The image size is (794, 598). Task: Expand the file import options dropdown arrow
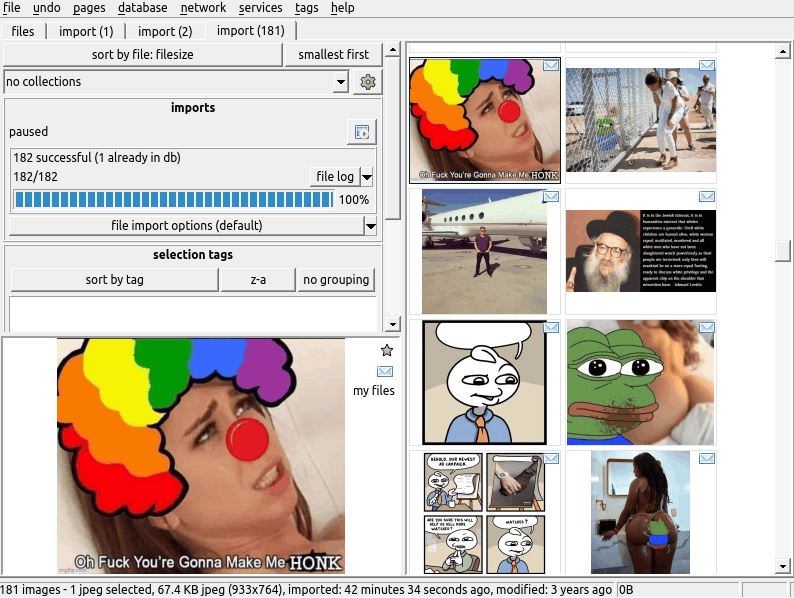coord(371,226)
